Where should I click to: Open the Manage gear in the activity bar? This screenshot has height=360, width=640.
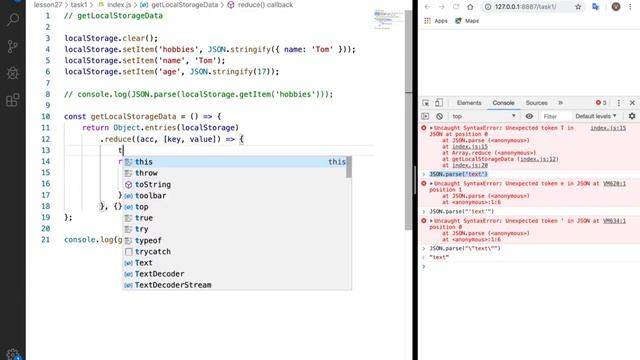click(x=13, y=354)
